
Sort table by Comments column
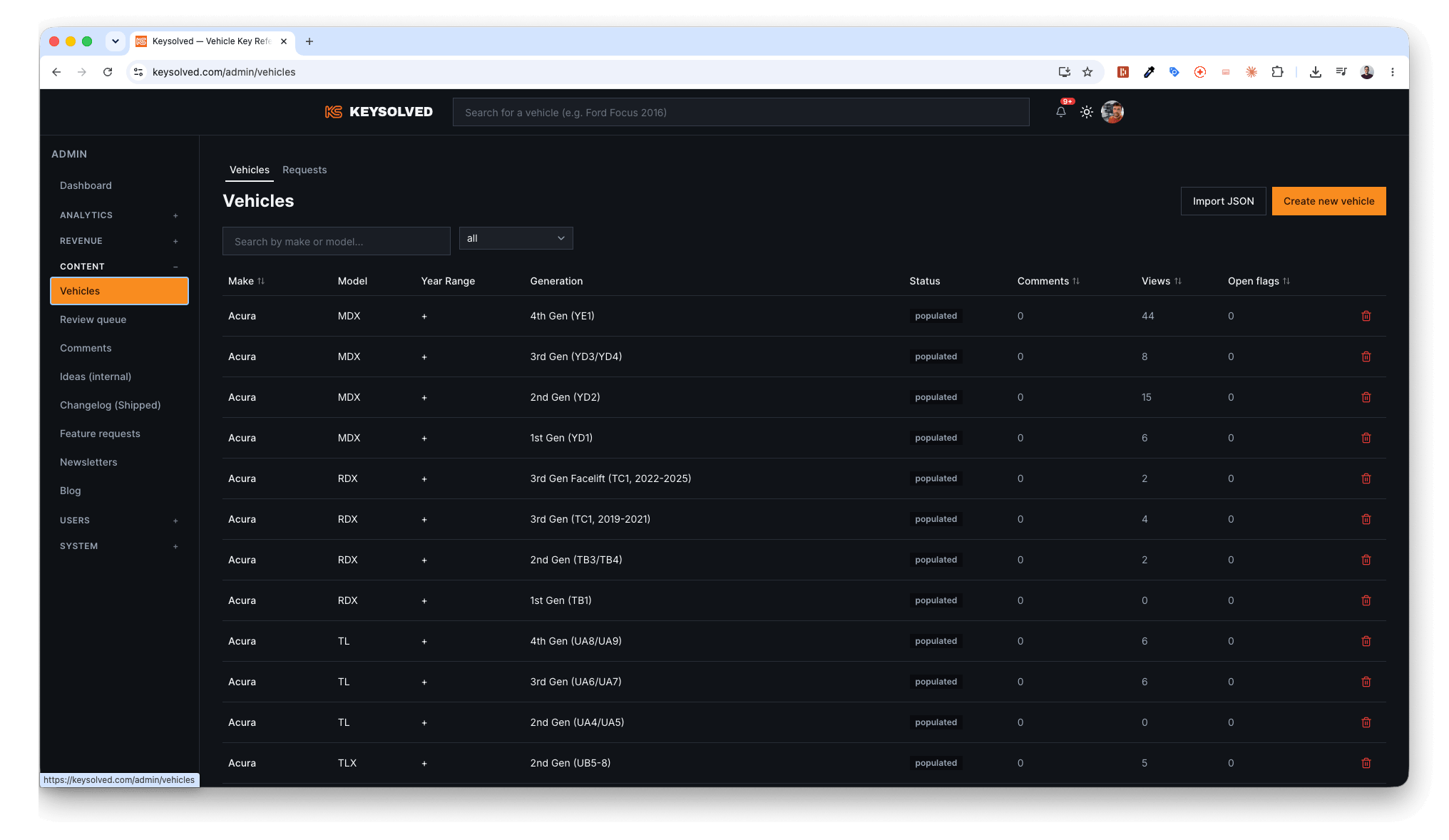pyautogui.click(x=1048, y=281)
